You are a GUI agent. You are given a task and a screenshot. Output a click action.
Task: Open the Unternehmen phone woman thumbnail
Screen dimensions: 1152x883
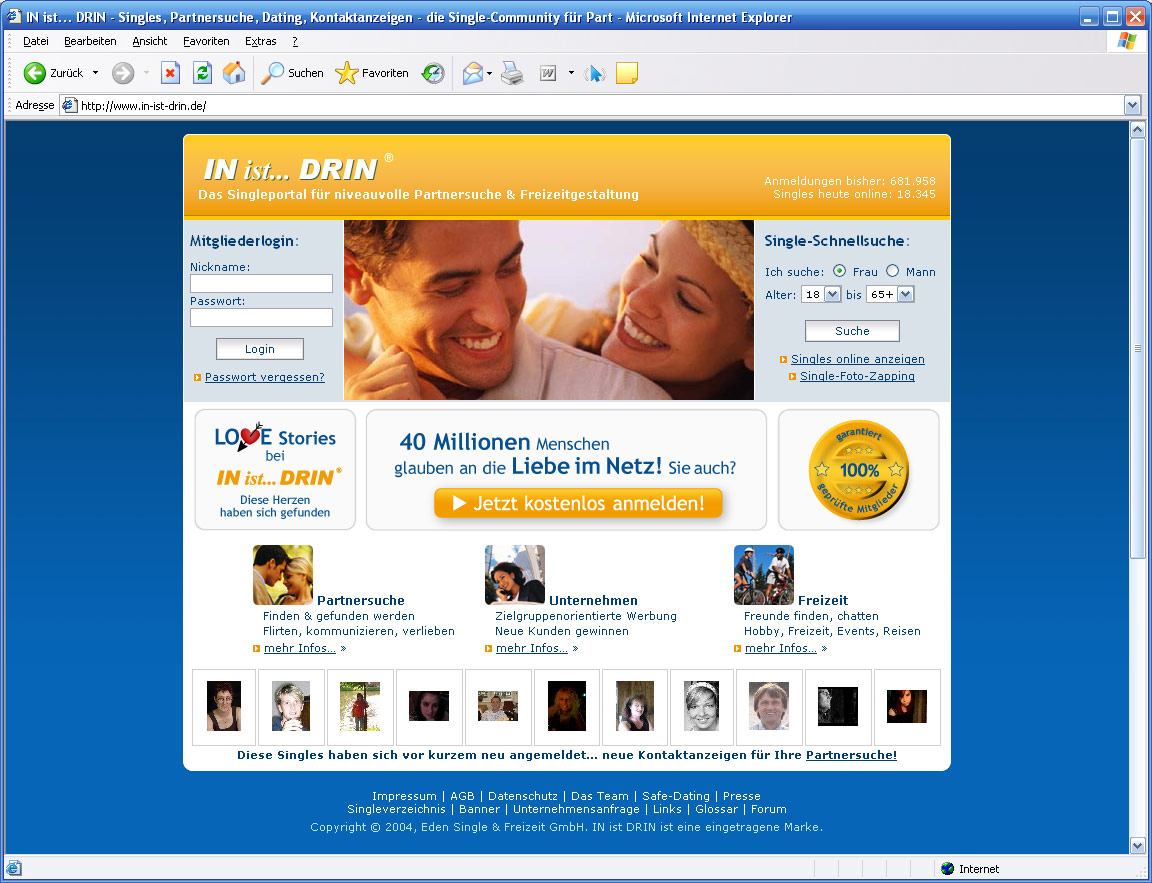515,574
